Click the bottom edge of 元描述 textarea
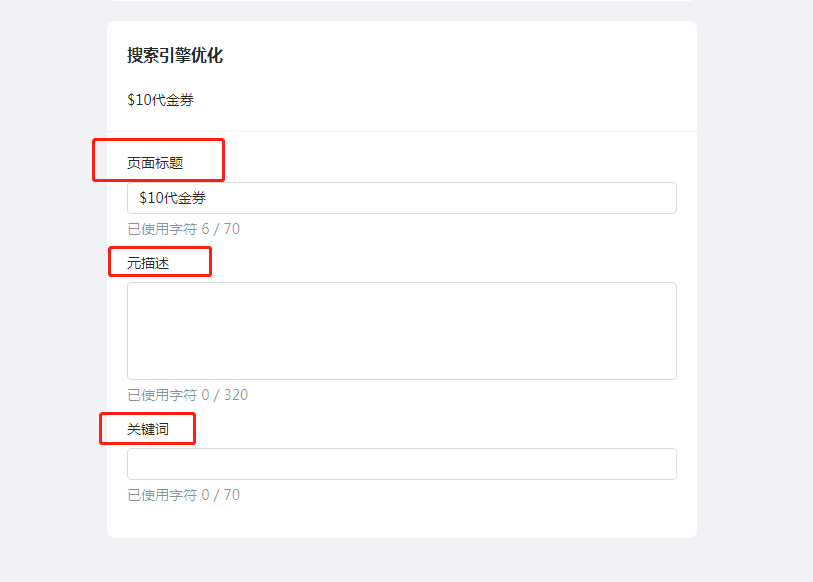 pos(402,379)
